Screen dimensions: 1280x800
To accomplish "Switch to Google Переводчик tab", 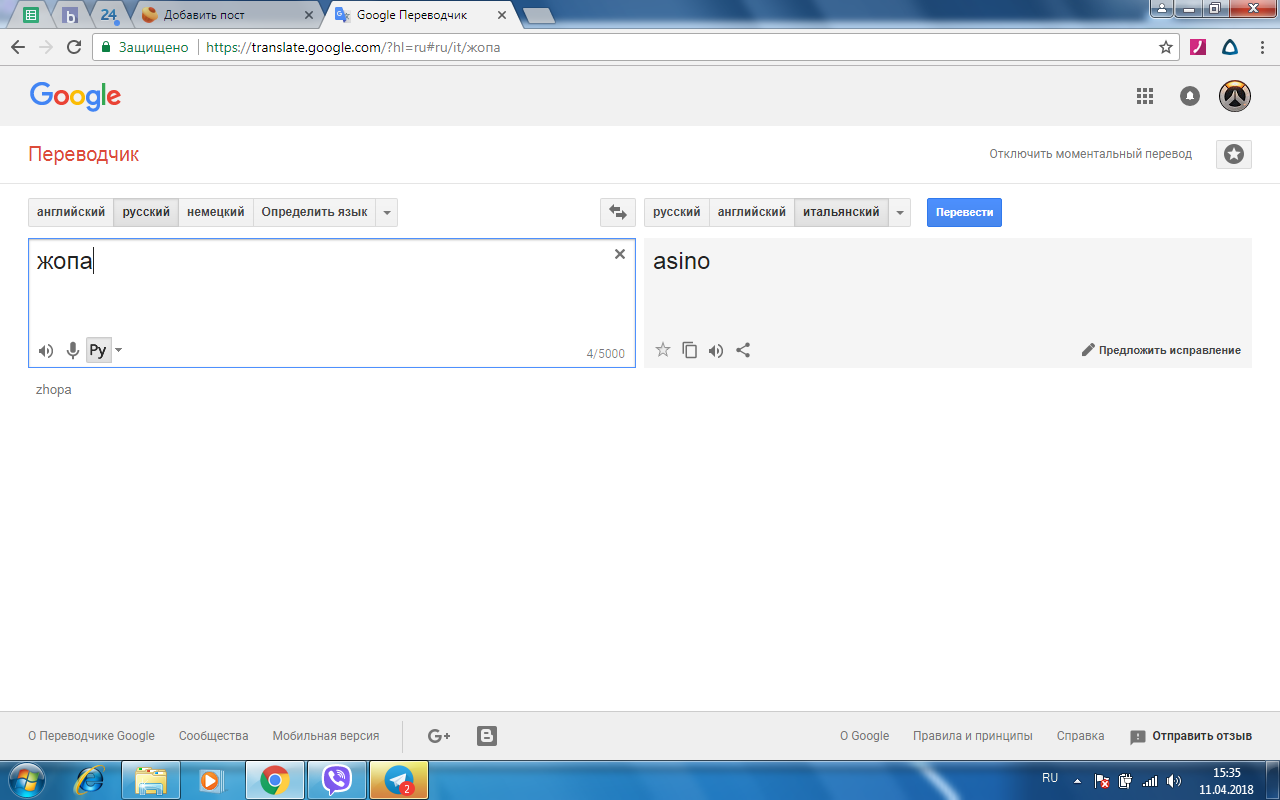I will (421, 15).
